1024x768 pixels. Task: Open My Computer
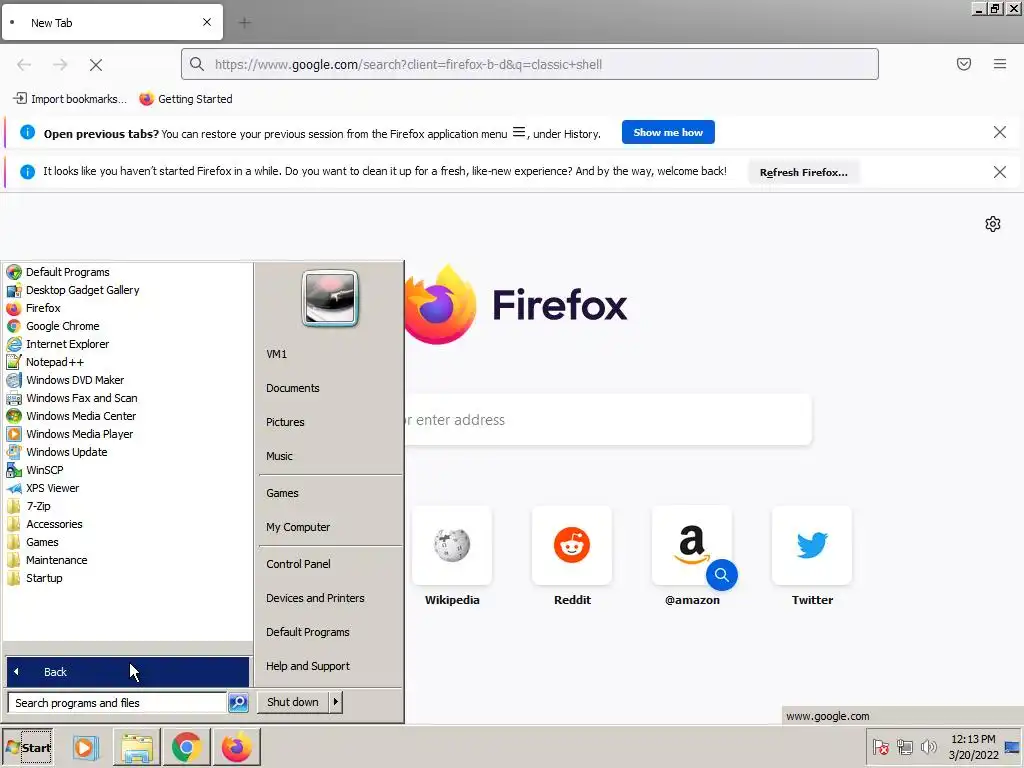click(298, 527)
